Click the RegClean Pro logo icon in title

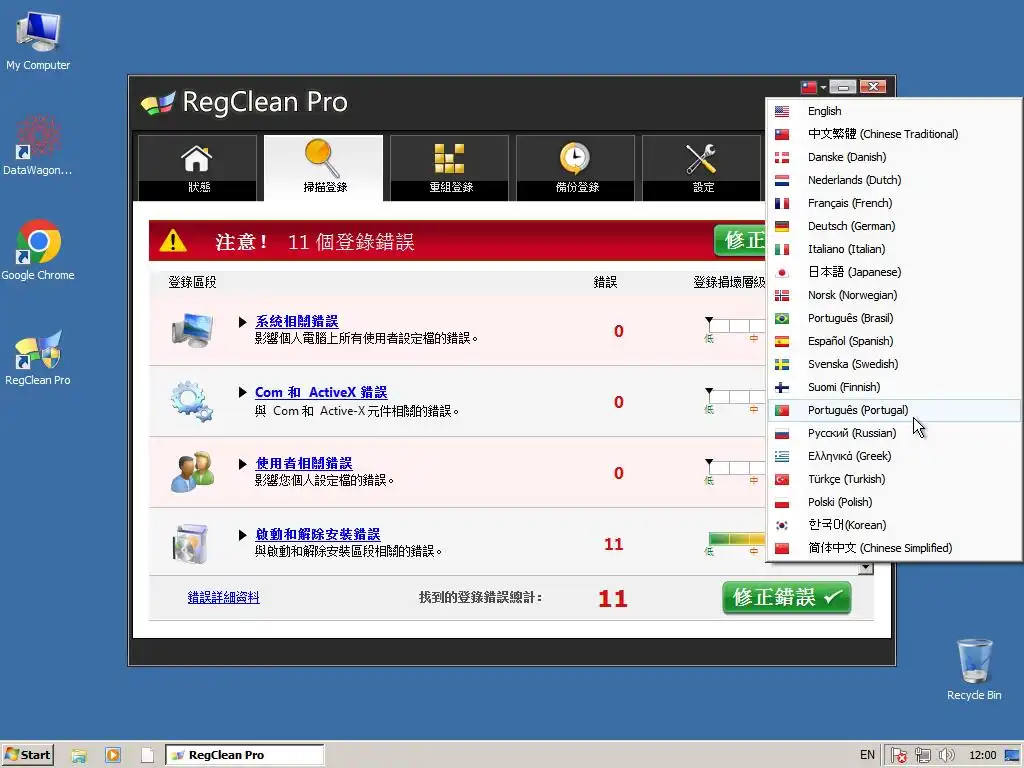[157, 103]
